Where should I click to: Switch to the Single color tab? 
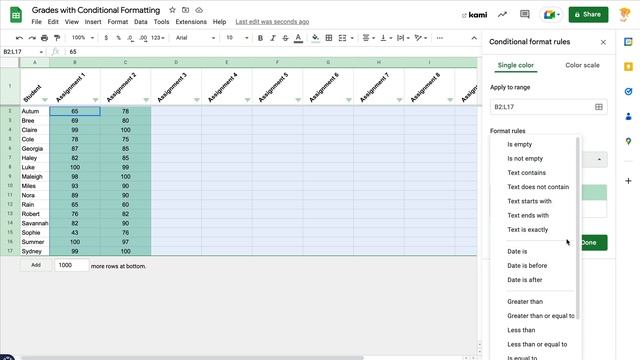tap(516, 65)
